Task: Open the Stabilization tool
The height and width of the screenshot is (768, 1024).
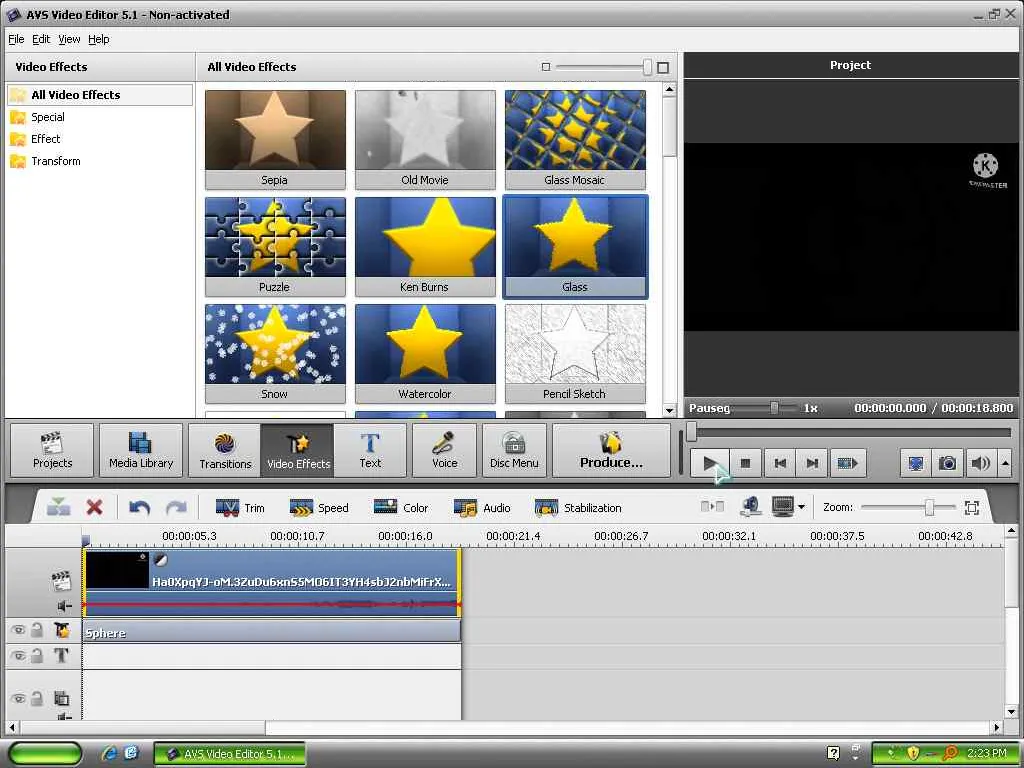Action: coord(578,507)
